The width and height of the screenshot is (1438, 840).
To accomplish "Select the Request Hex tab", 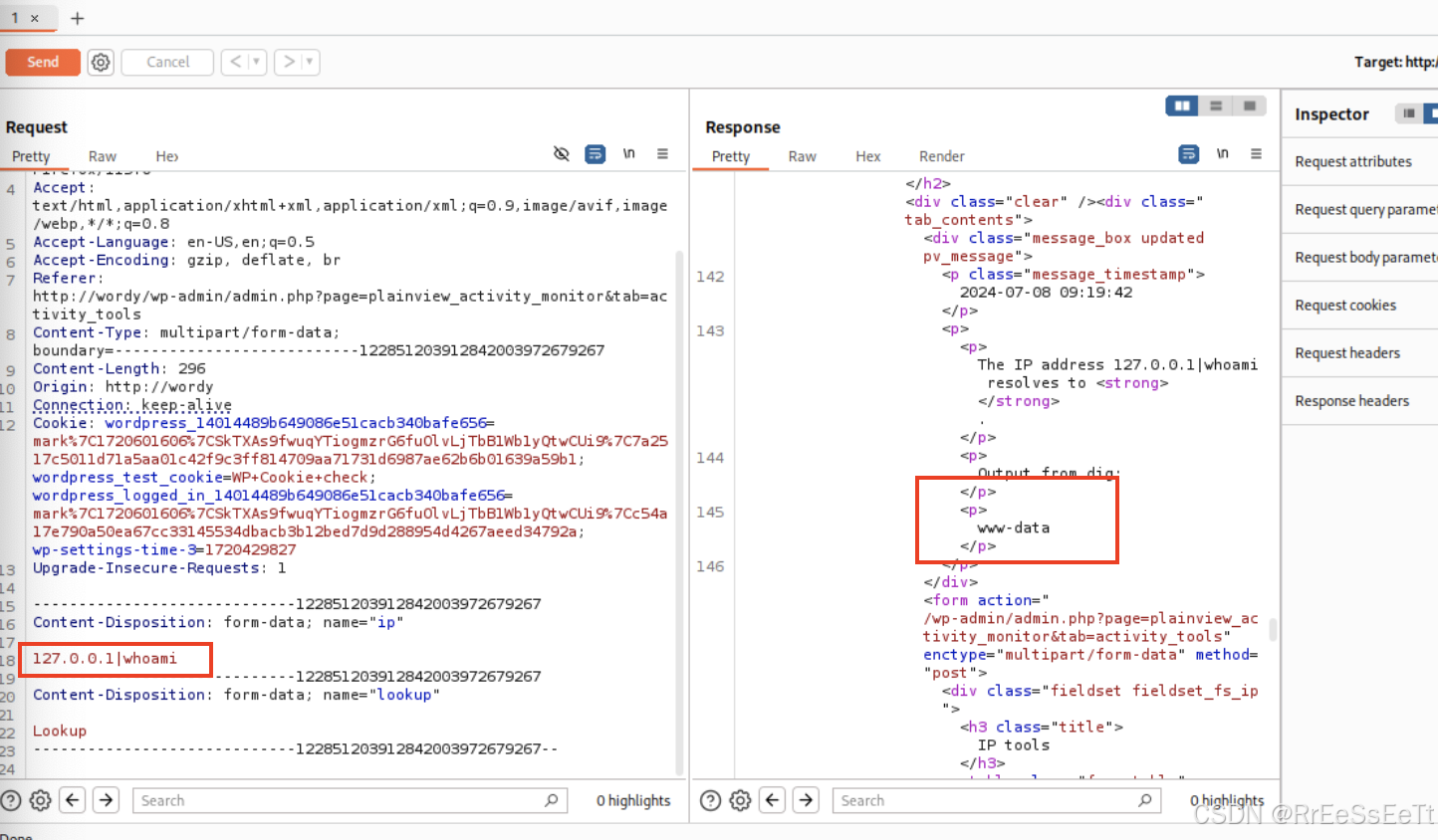I will click(x=167, y=156).
